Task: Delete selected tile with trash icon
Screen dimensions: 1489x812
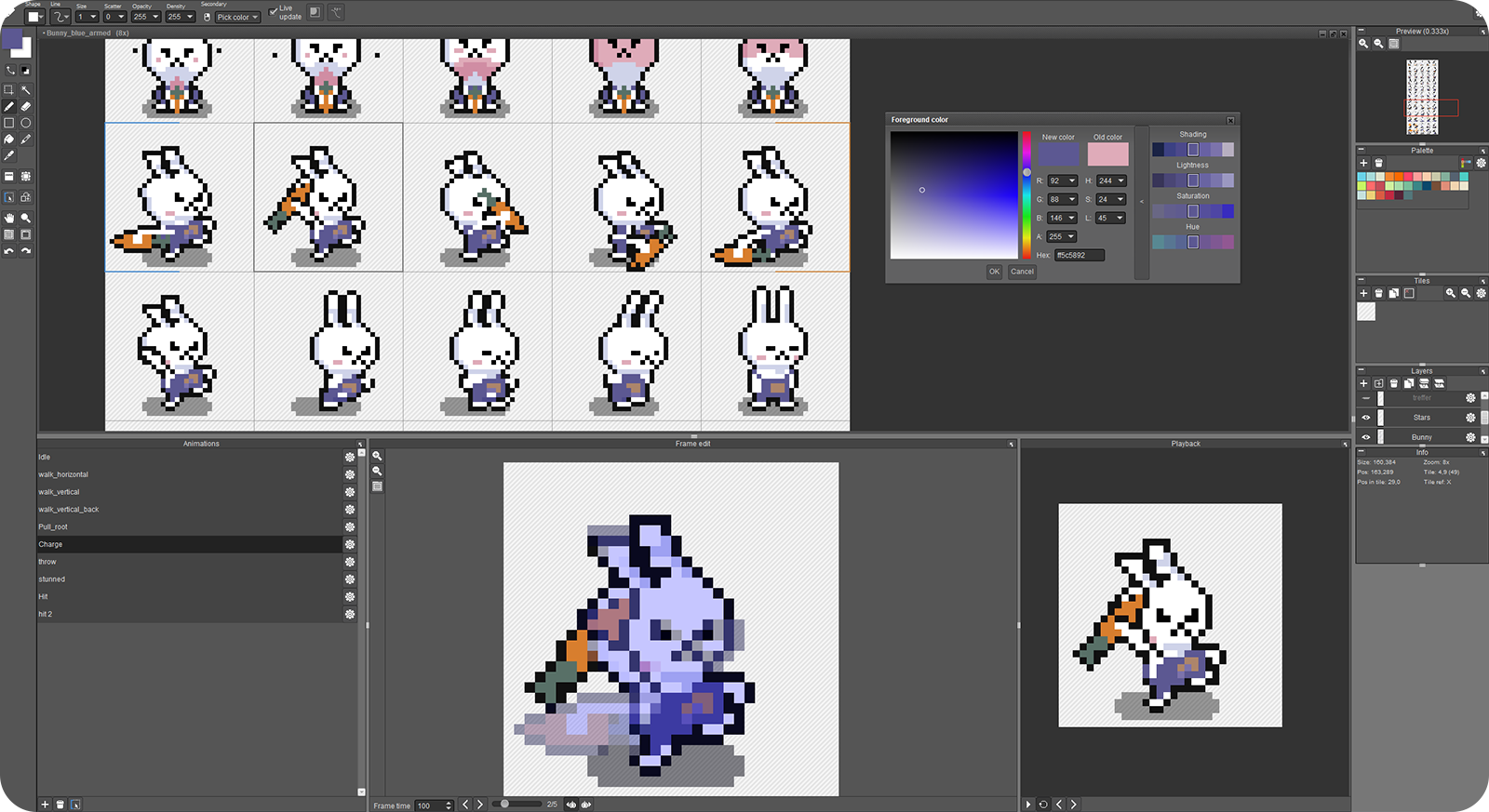Action: [x=1378, y=293]
